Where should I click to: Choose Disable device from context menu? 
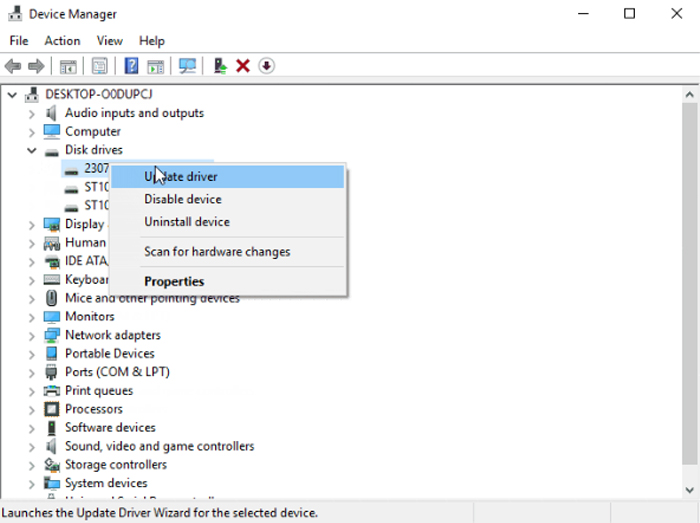(228, 199)
